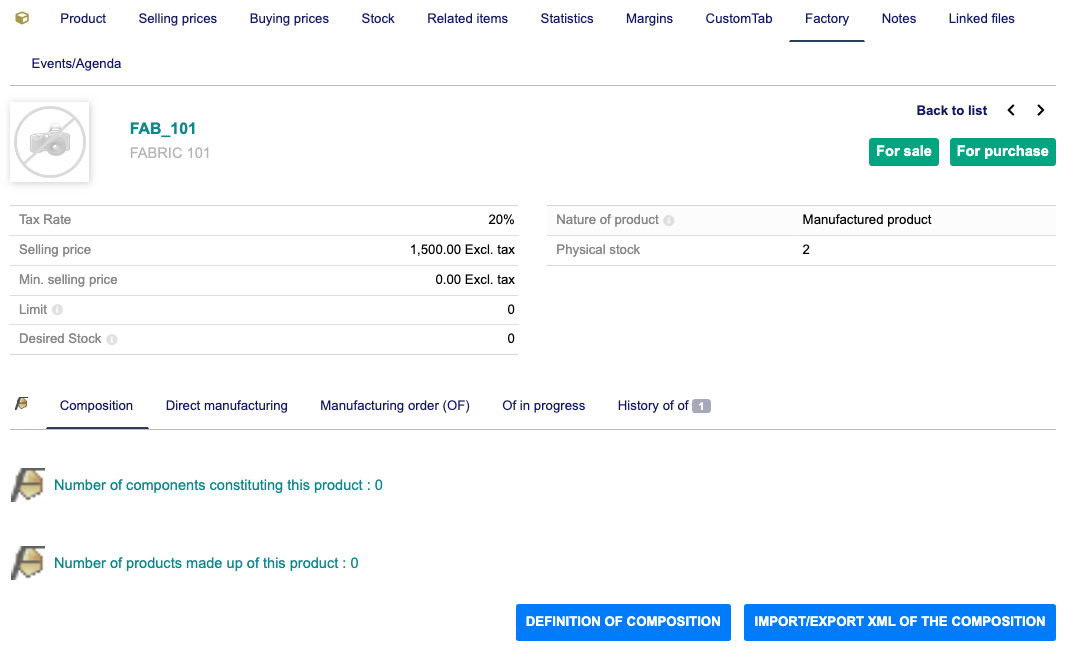Toggle the For sale status badge
The height and width of the screenshot is (649, 1066).
[x=903, y=152]
